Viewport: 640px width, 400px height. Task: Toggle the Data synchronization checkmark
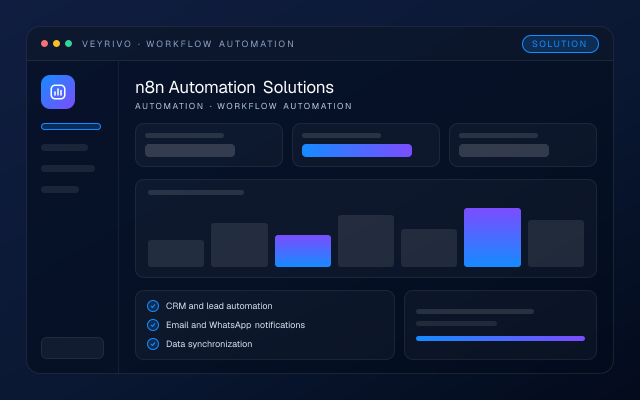point(153,344)
